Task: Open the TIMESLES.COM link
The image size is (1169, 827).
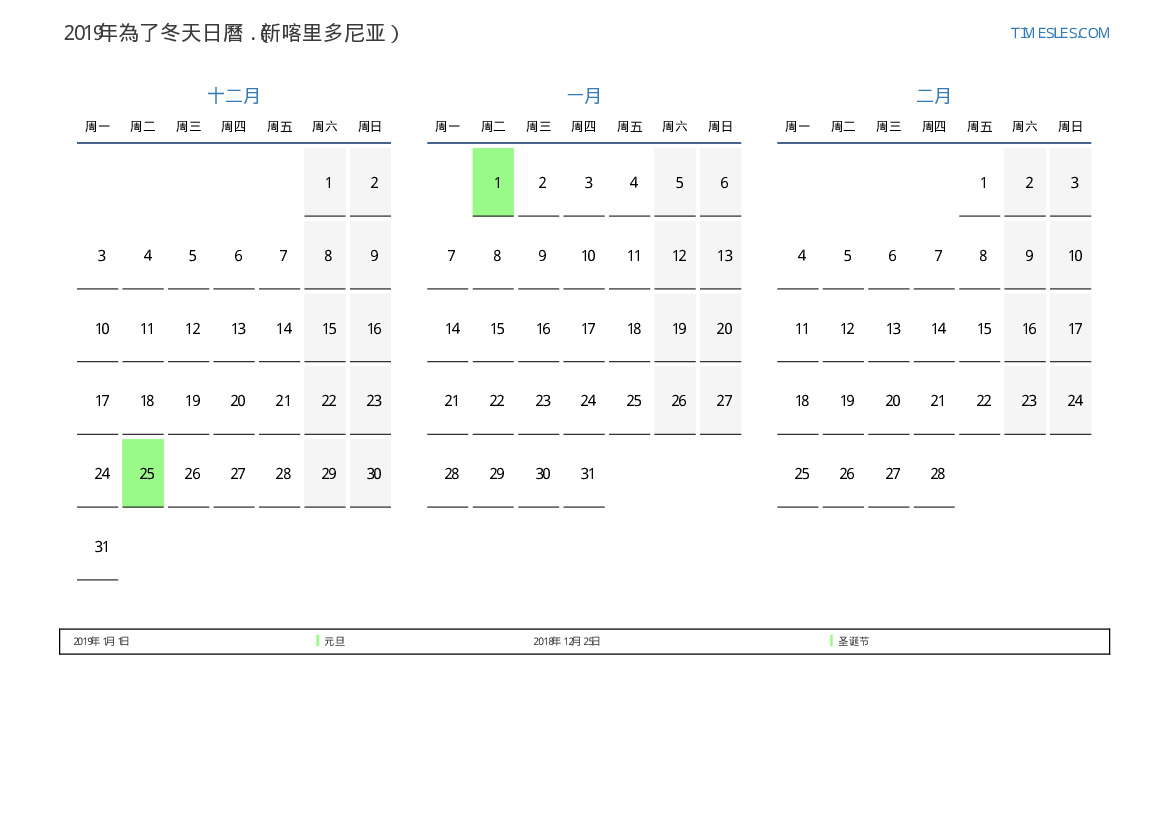Action: point(1059,33)
